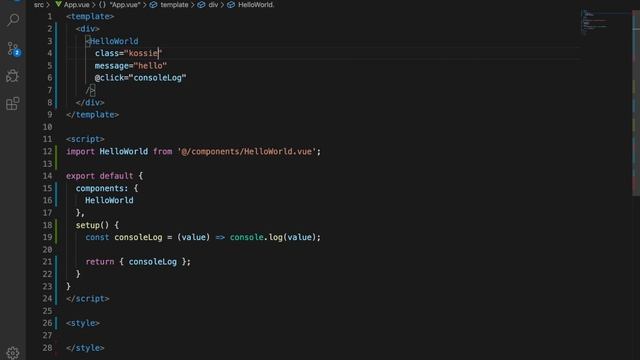640x360 pixels.
Task: Click 'HelloWorld' on line 16
Action: click(109, 200)
